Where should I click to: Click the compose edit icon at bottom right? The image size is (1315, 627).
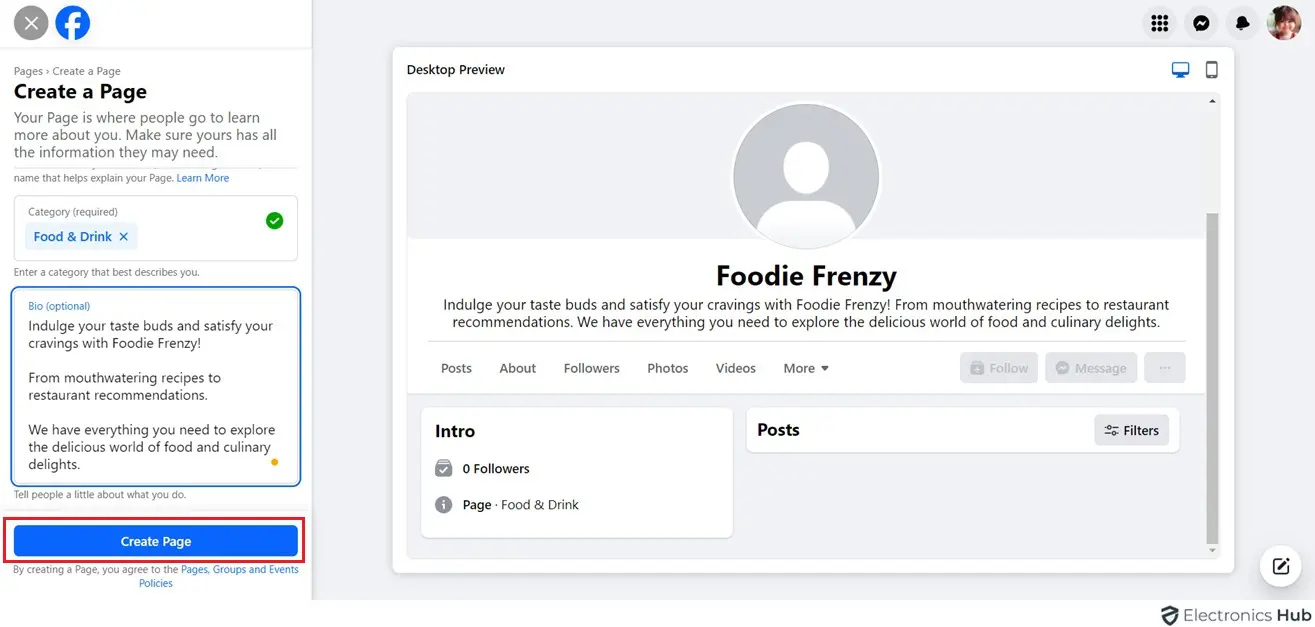click(1281, 567)
